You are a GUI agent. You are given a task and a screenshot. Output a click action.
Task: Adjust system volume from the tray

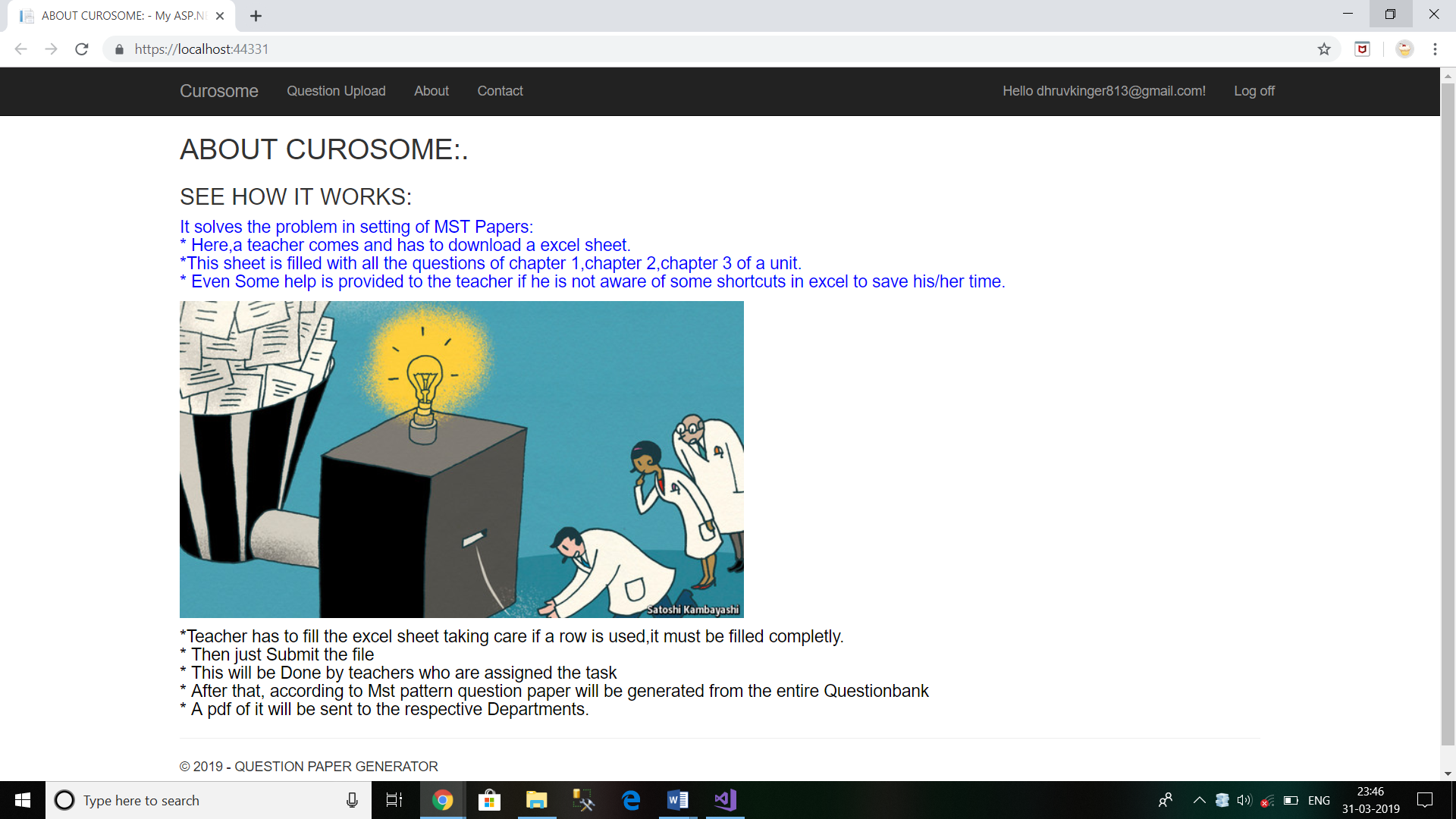1244,800
